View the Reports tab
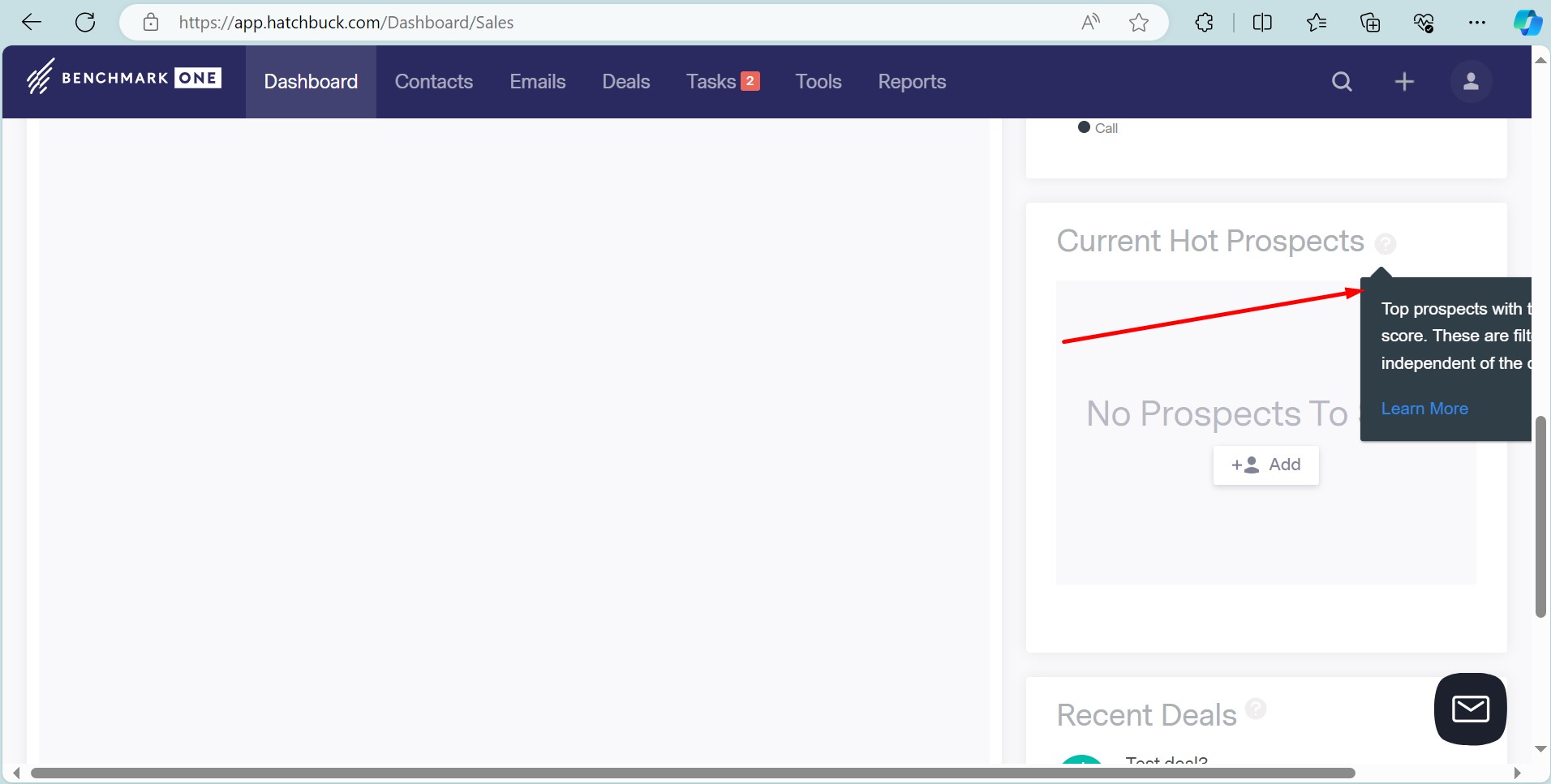This screenshot has height=784, width=1551. [x=912, y=82]
